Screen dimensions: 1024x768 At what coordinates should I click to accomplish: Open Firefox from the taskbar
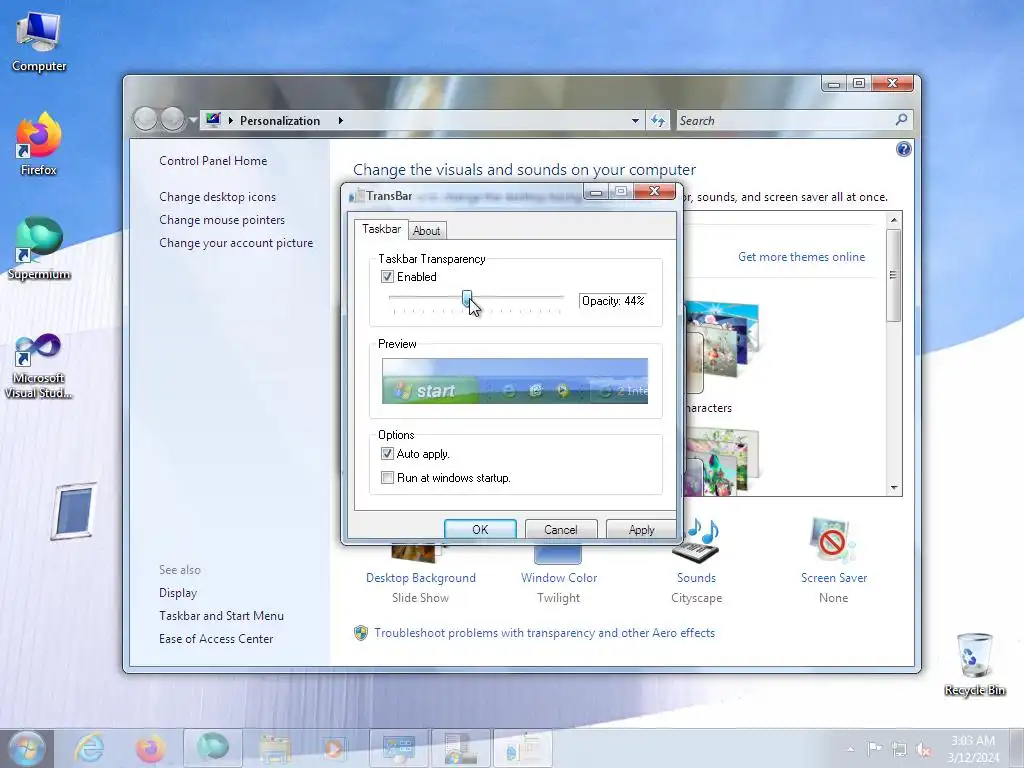150,748
